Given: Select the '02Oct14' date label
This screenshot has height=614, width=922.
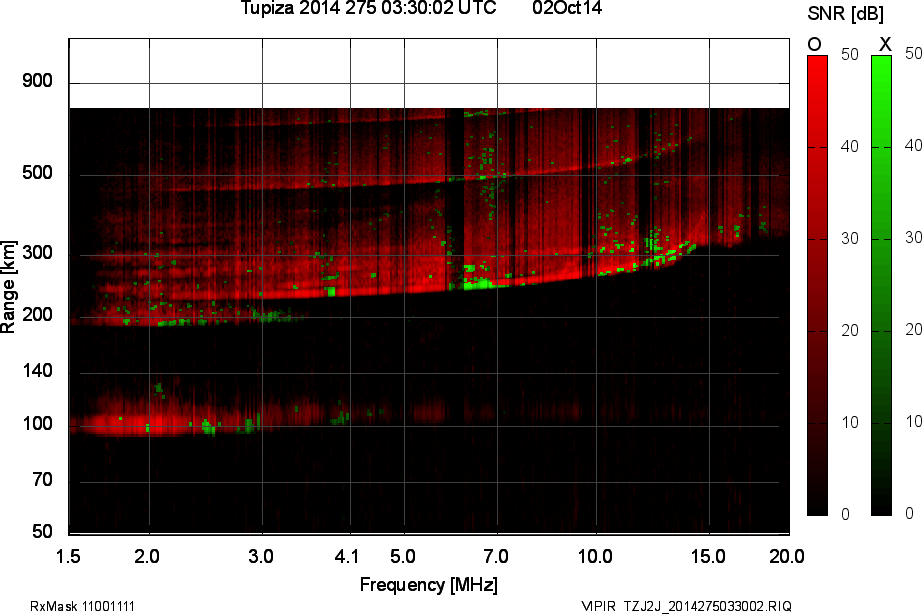Looking at the screenshot, I should [567, 9].
